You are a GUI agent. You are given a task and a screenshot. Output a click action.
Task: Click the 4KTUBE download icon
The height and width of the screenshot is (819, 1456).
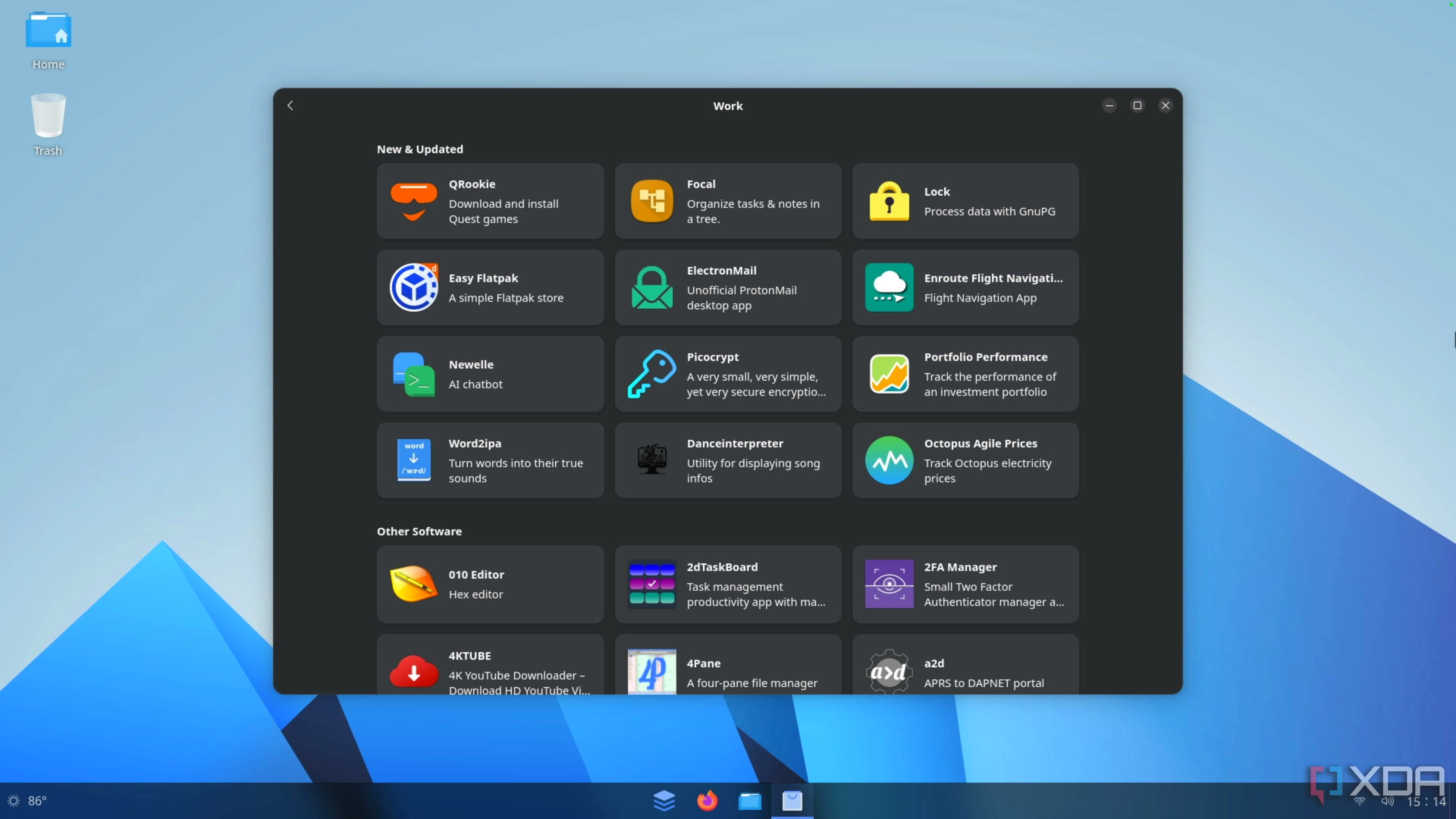tap(414, 671)
